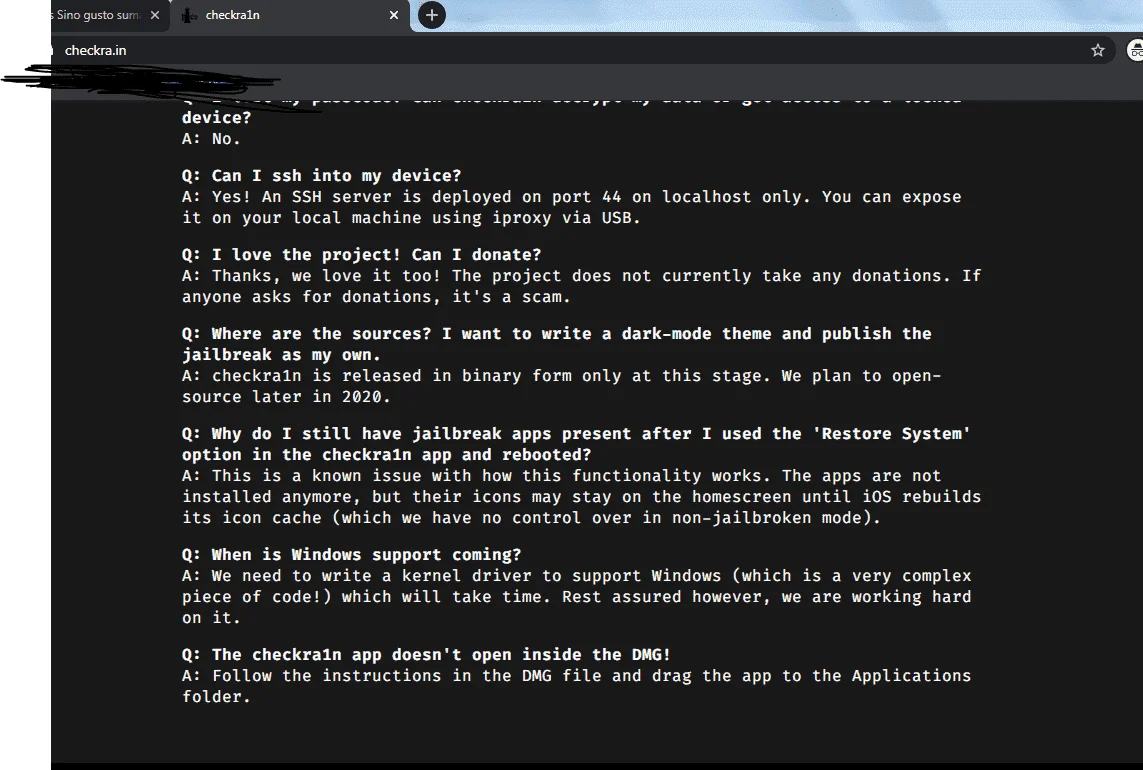The width and height of the screenshot is (1143, 770).
Task: Open a new browser tab
Action: (x=432, y=15)
